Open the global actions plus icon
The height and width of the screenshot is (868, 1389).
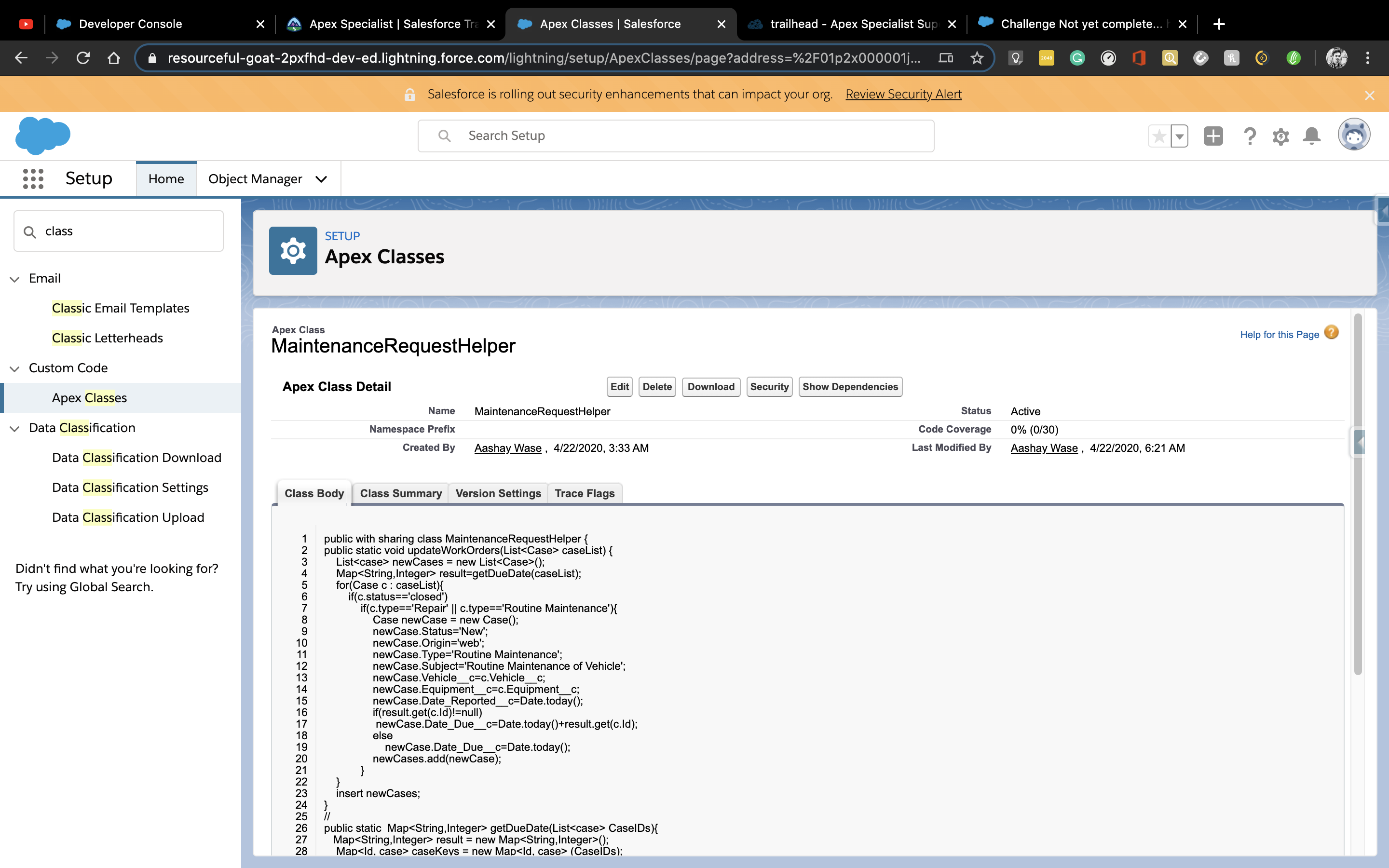[1213, 136]
